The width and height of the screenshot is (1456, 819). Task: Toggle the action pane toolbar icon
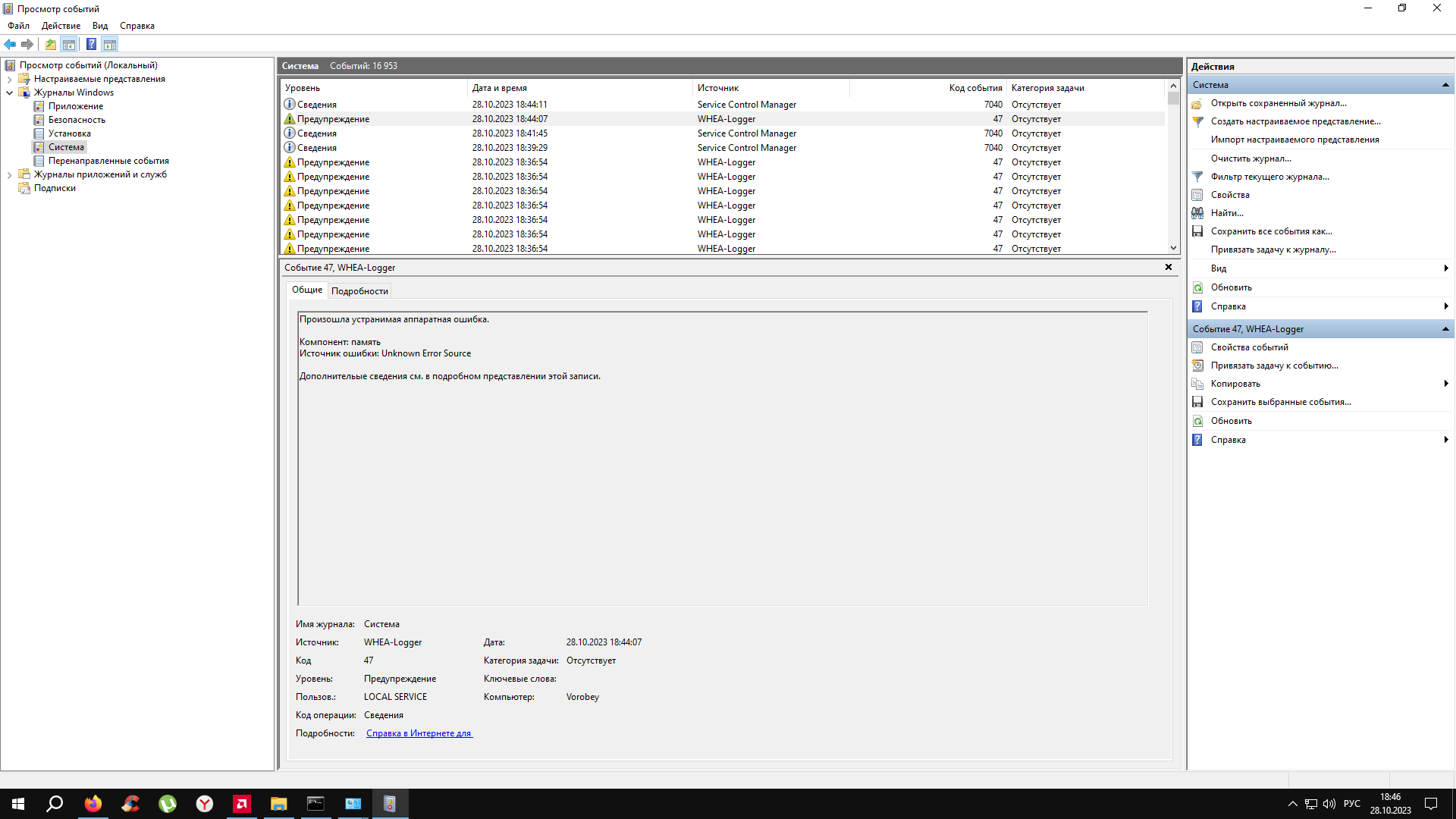(x=110, y=44)
